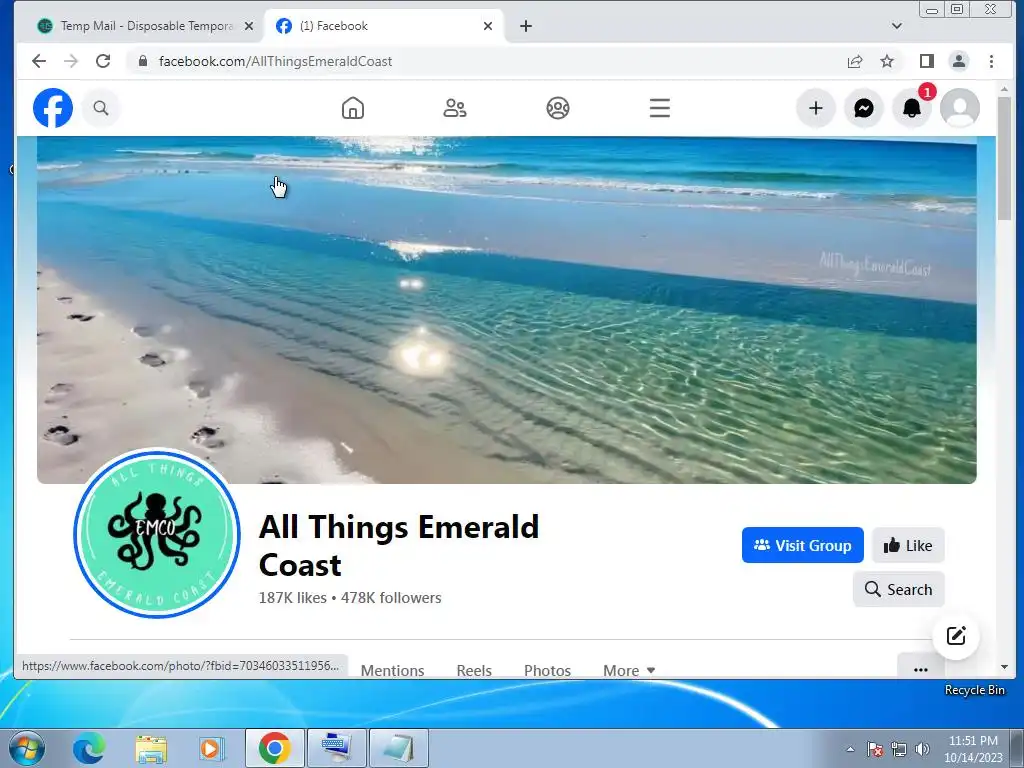
Task: Click the Create plus button
Action: coord(816,108)
